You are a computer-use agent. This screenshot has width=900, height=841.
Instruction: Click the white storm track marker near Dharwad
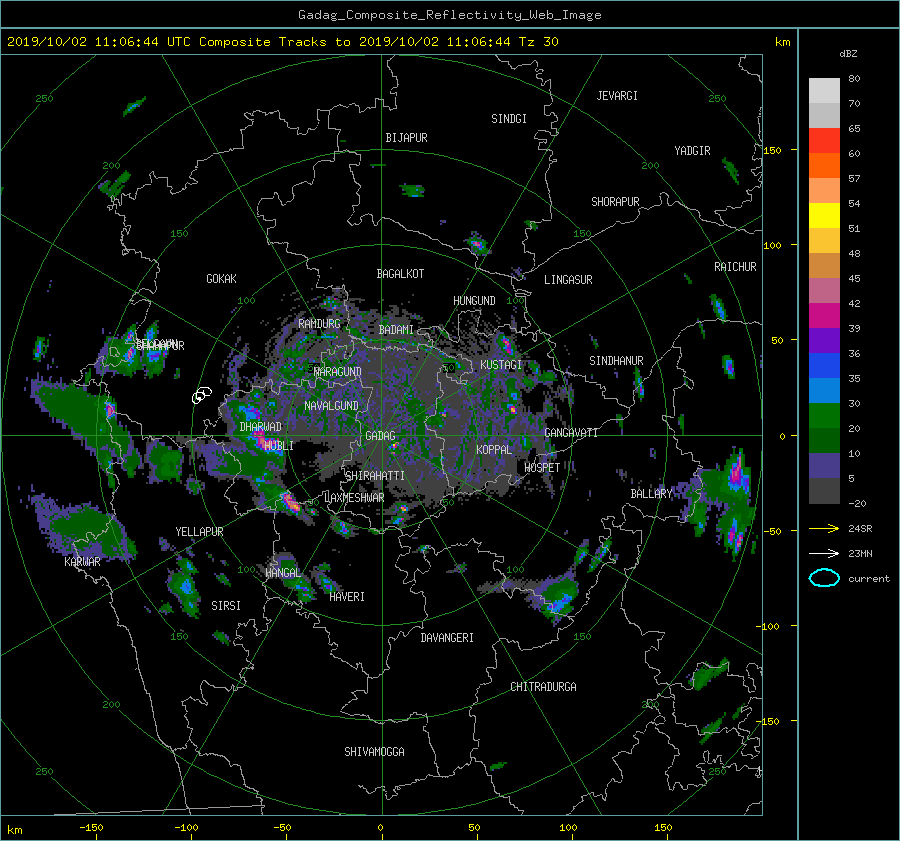coord(201,395)
